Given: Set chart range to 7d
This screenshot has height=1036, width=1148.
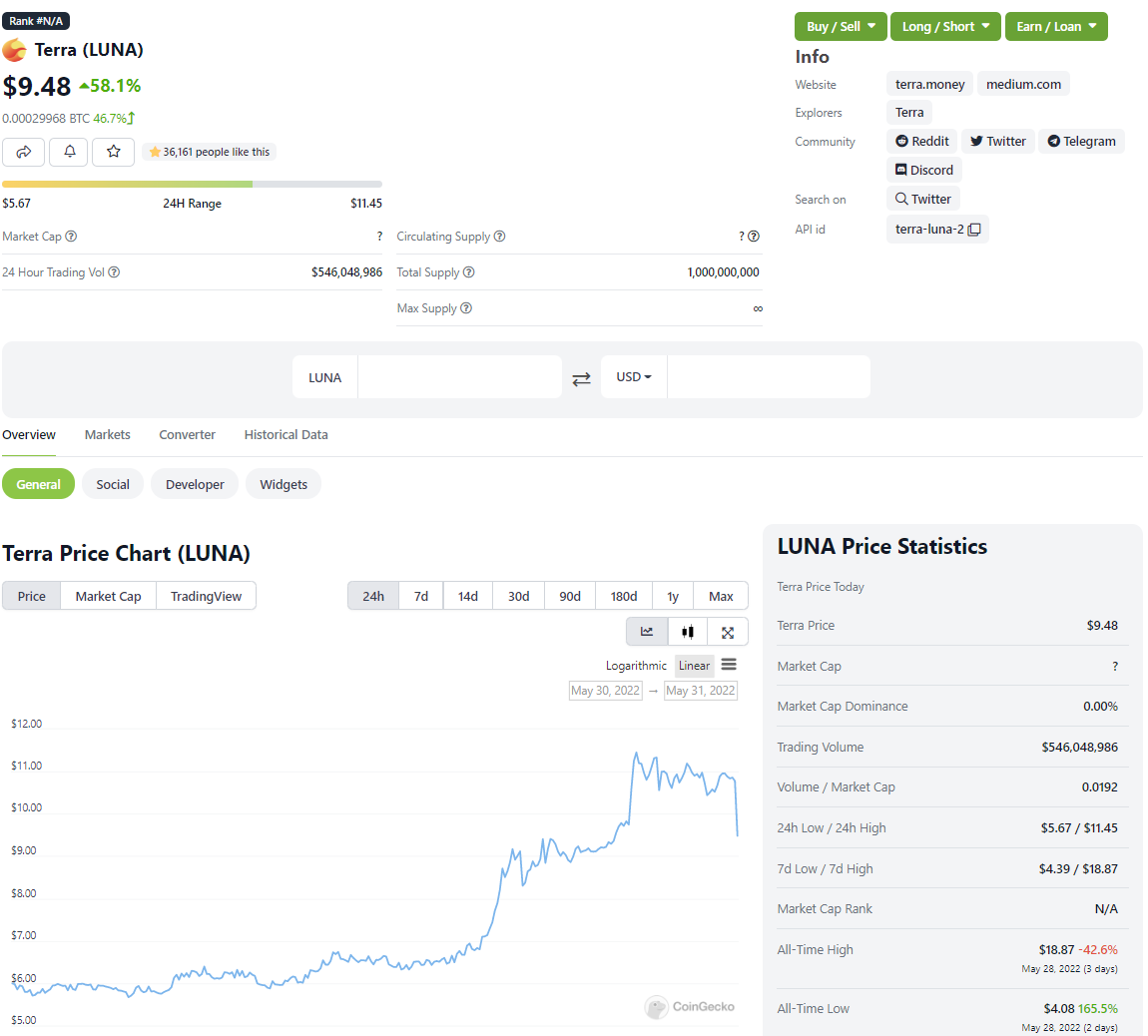Looking at the screenshot, I should [x=421, y=596].
